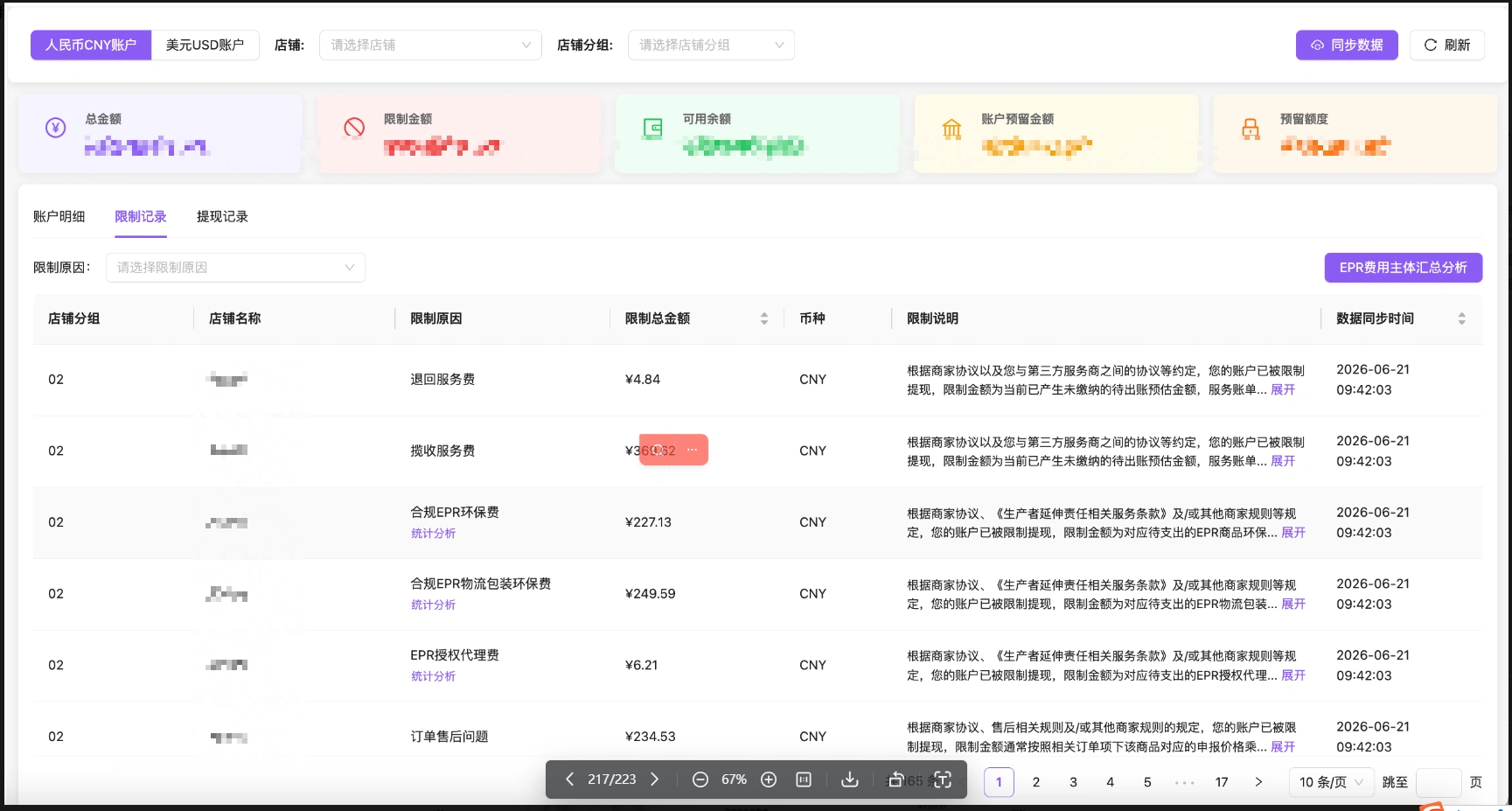1512x811 pixels.
Task: Zoom out with the minus icon
Action: pyautogui.click(x=700, y=780)
